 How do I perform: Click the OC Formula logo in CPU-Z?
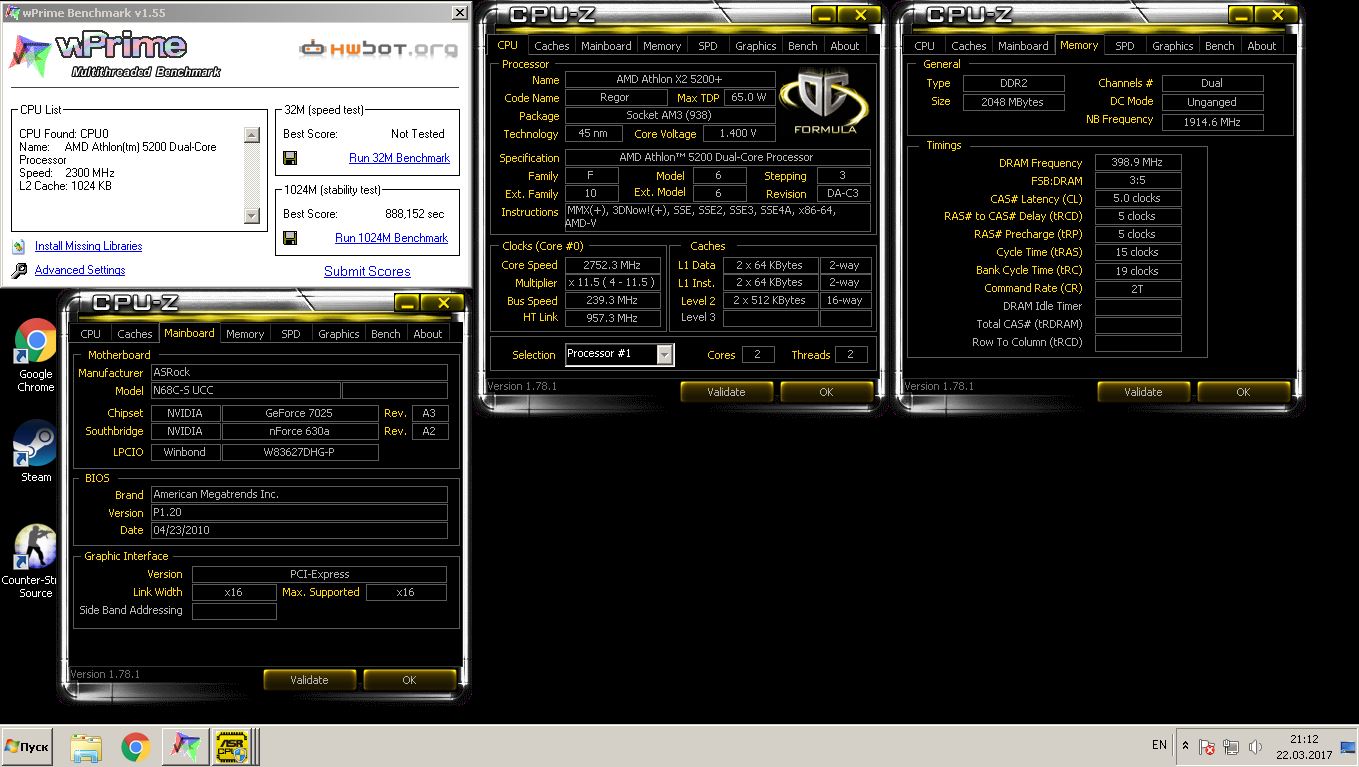[x=825, y=103]
